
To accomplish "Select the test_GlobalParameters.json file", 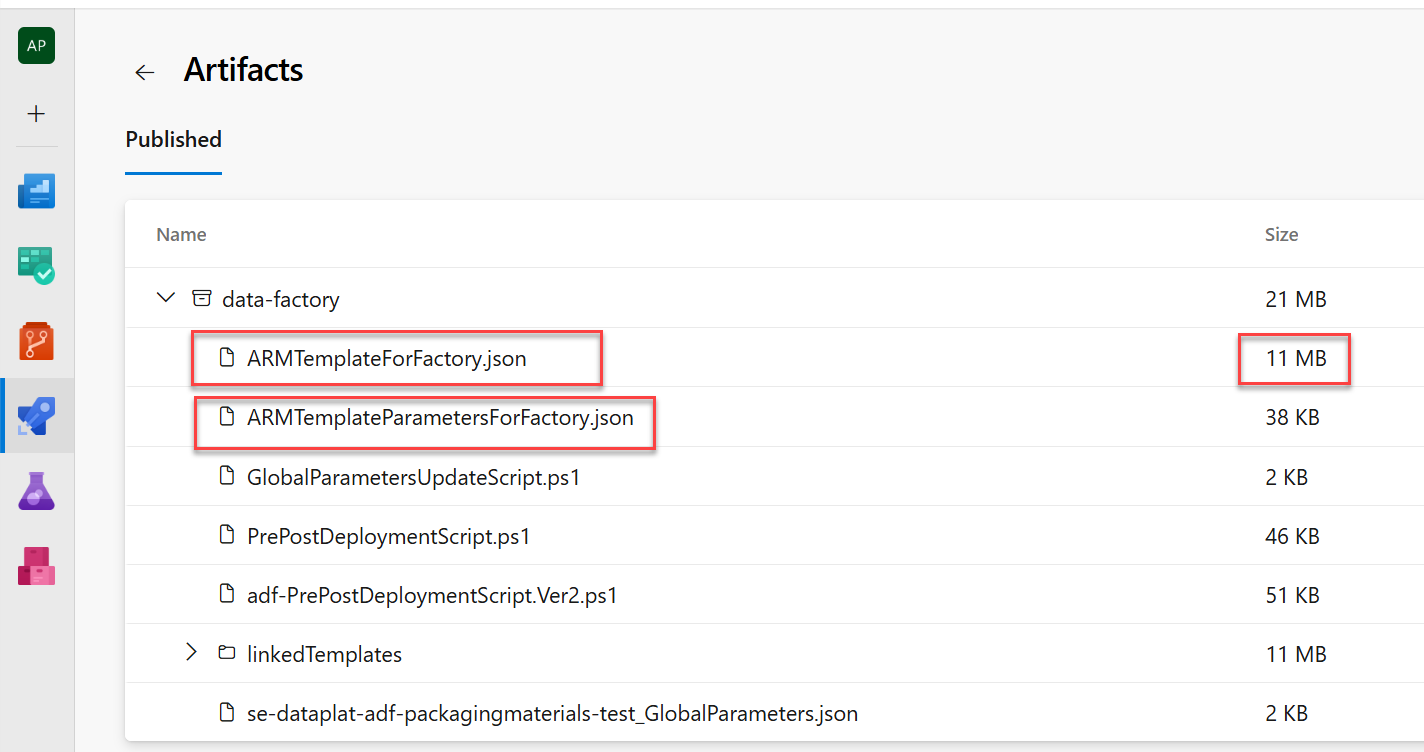I will click(x=552, y=714).
